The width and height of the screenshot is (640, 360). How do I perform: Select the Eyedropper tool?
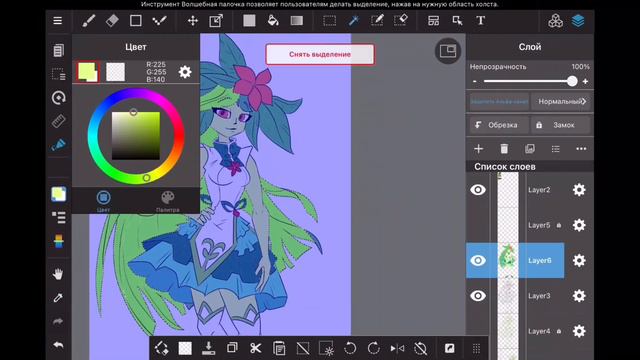[58, 298]
